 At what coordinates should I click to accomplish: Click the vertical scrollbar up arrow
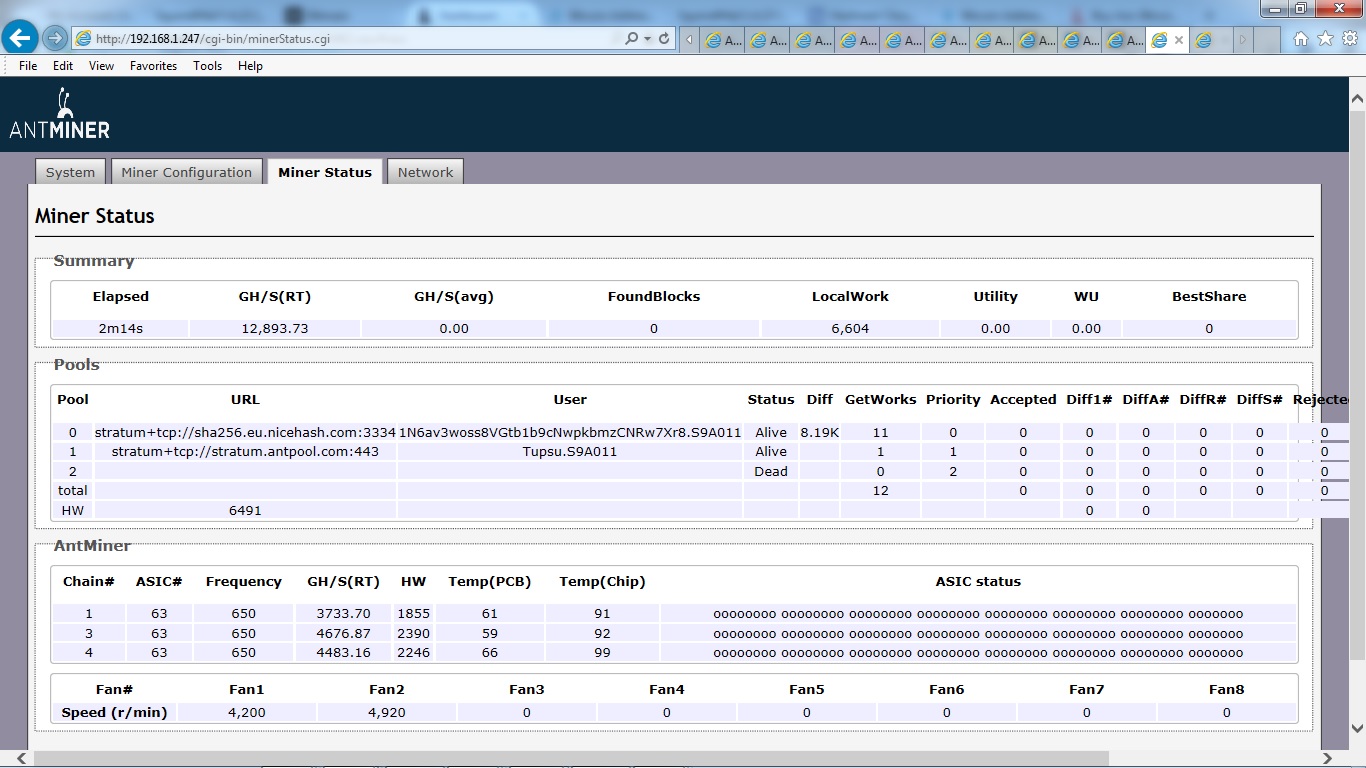1357,98
